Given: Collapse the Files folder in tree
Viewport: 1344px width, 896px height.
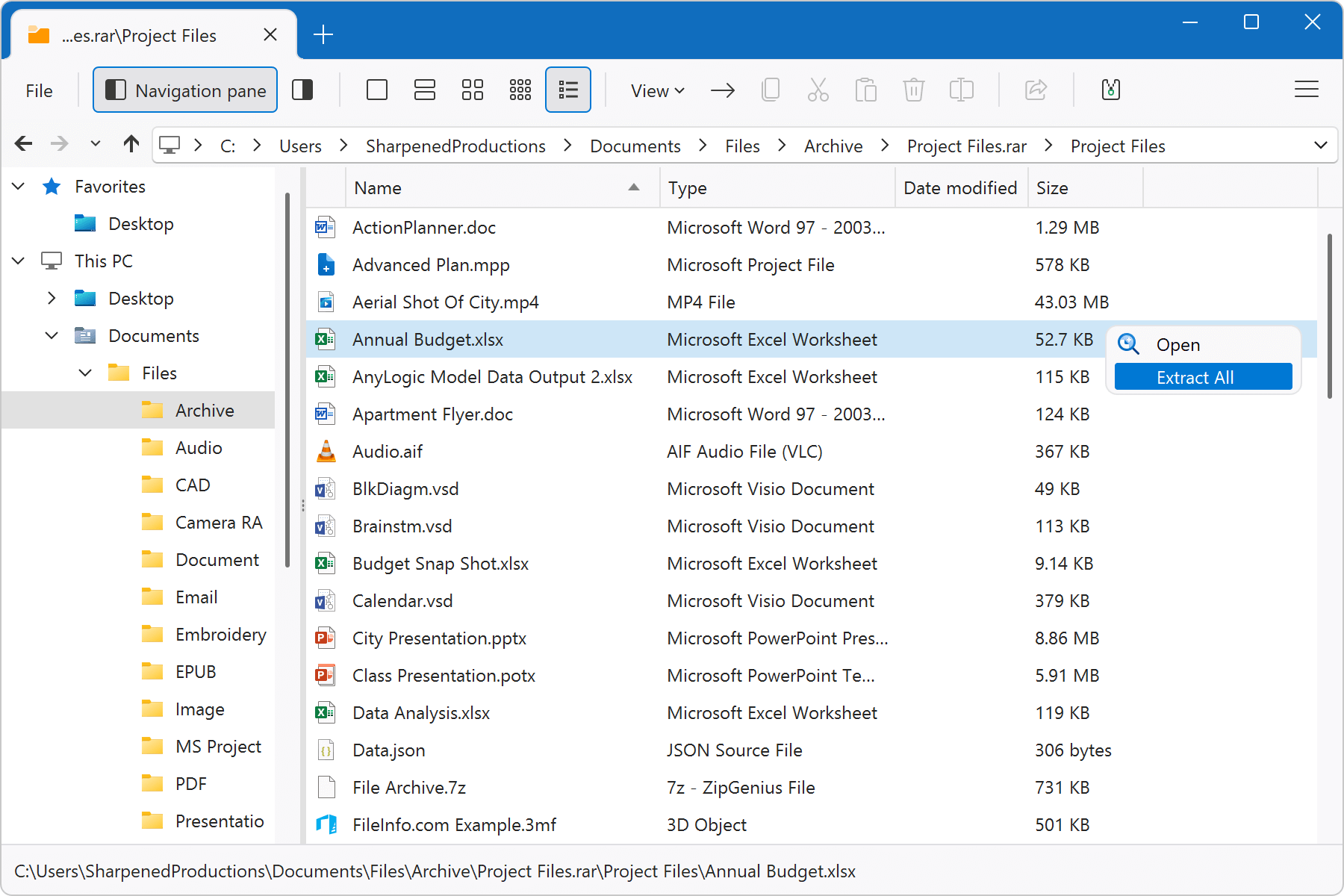Looking at the screenshot, I should [86, 373].
